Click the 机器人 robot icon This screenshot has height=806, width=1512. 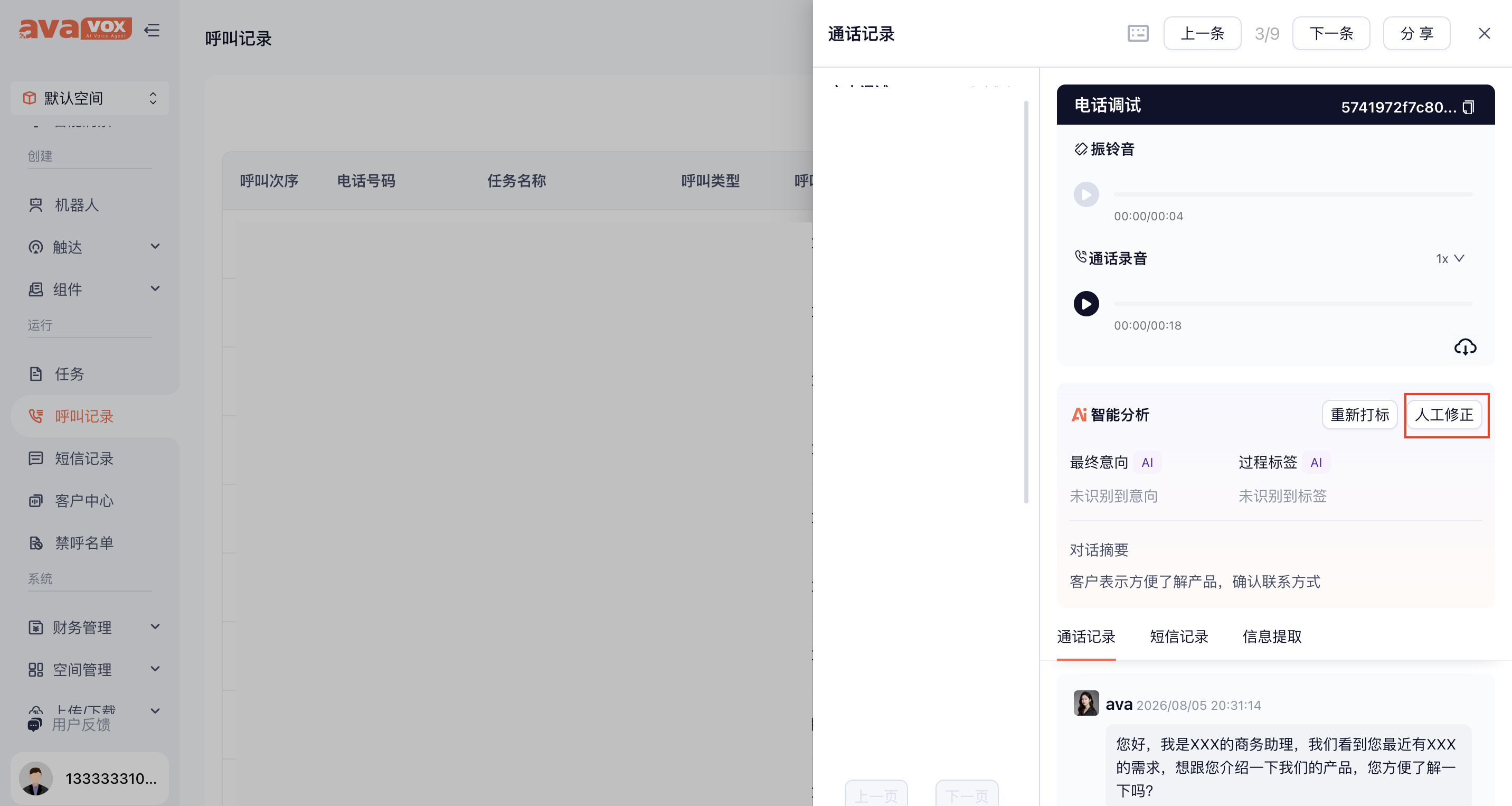[x=36, y=205]
